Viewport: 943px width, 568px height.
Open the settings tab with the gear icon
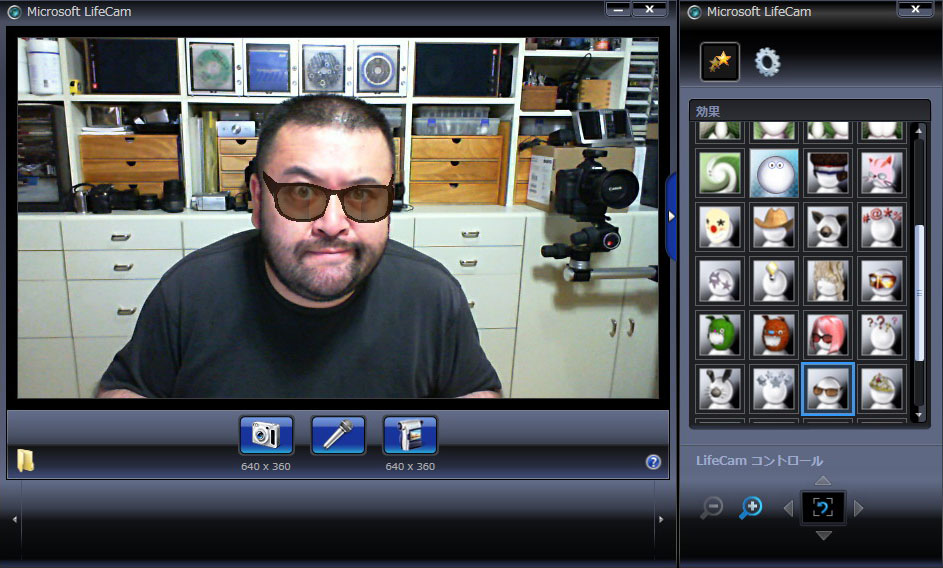click(767, 61)
